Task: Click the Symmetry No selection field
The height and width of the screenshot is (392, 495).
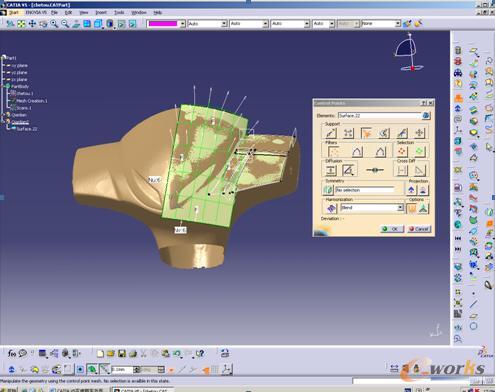Action: [365, 190]
